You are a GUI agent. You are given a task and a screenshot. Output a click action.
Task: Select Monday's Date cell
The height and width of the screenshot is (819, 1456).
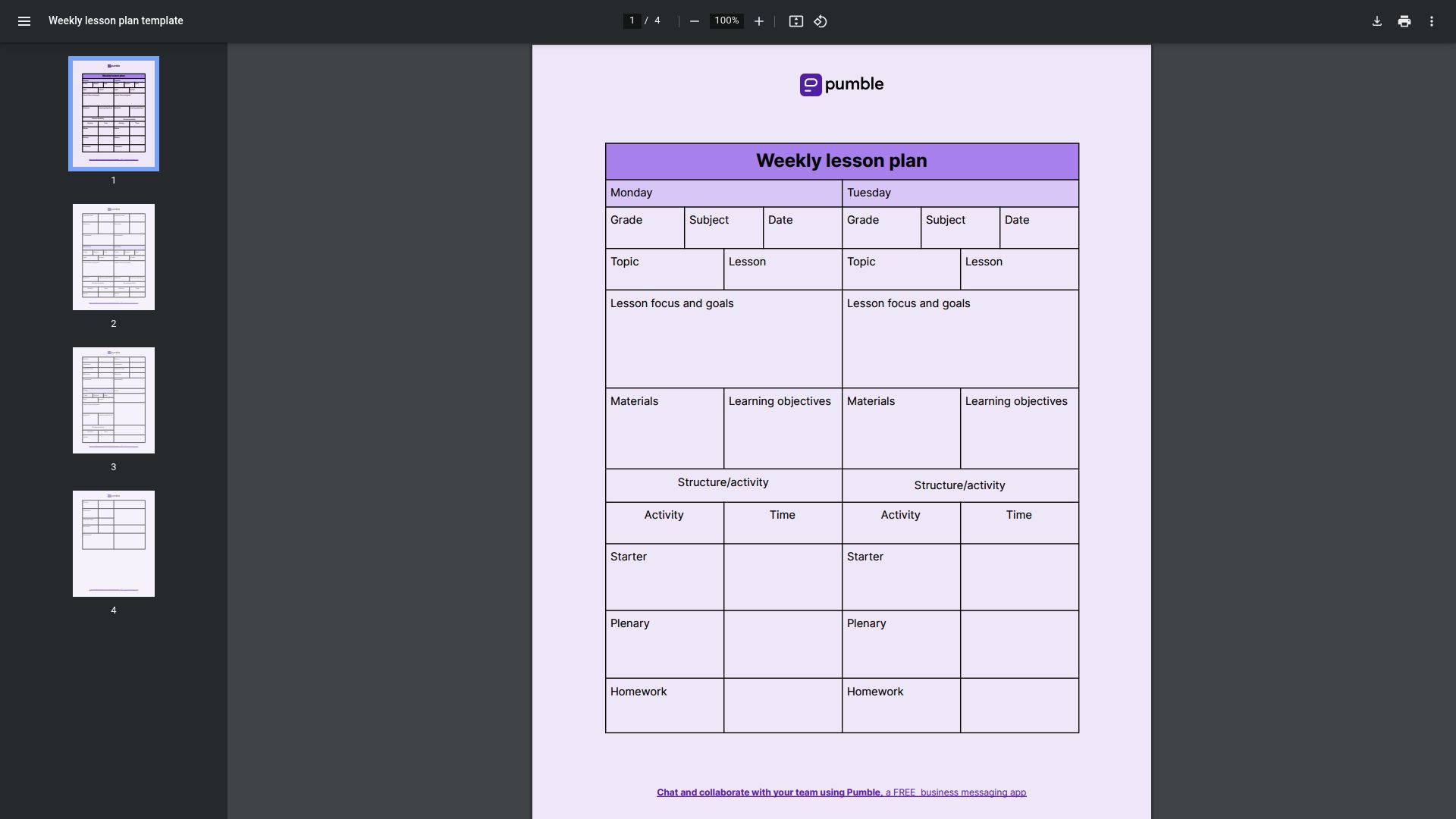[802, 227]
